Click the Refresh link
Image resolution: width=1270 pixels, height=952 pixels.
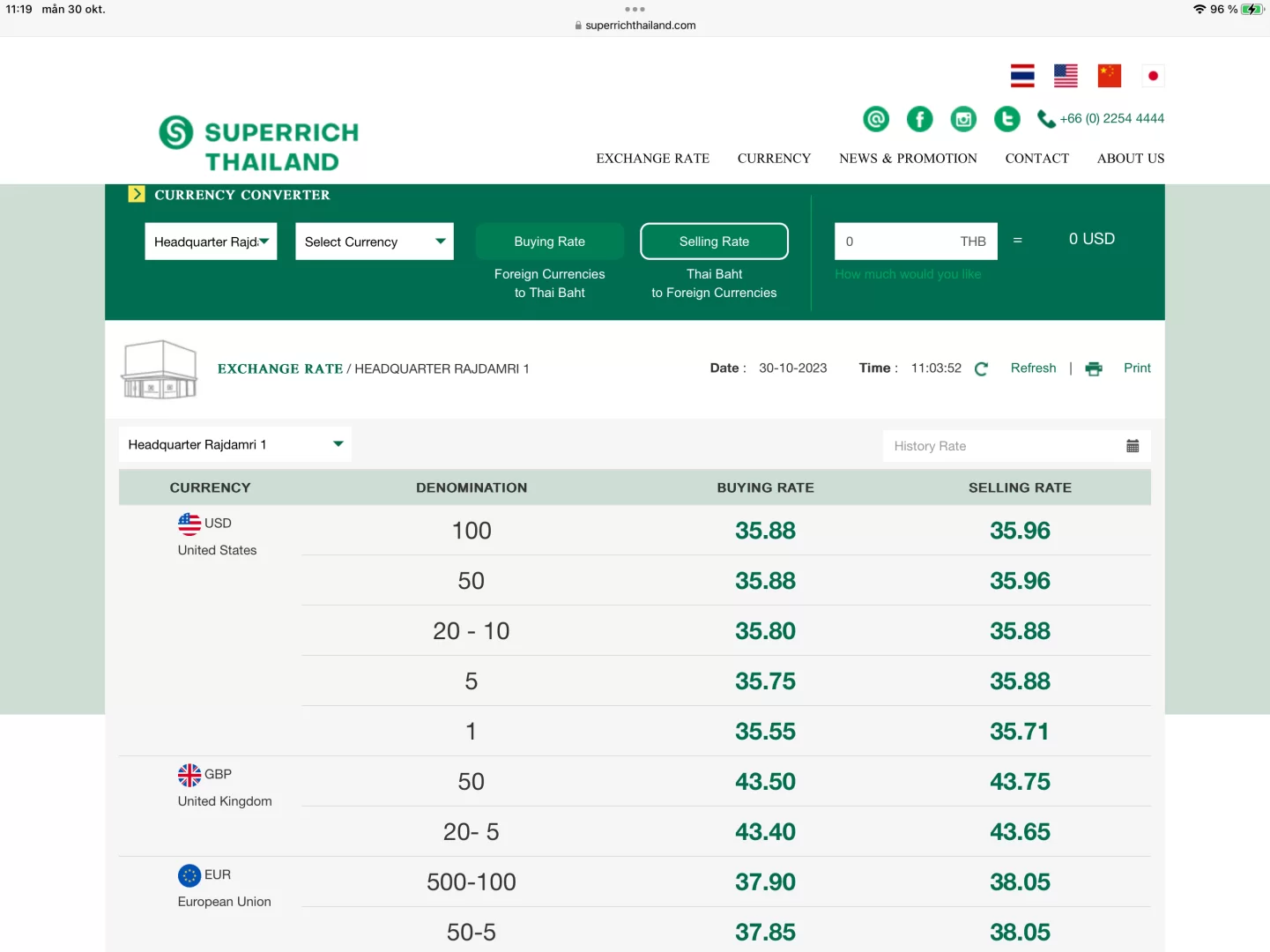1033,368
